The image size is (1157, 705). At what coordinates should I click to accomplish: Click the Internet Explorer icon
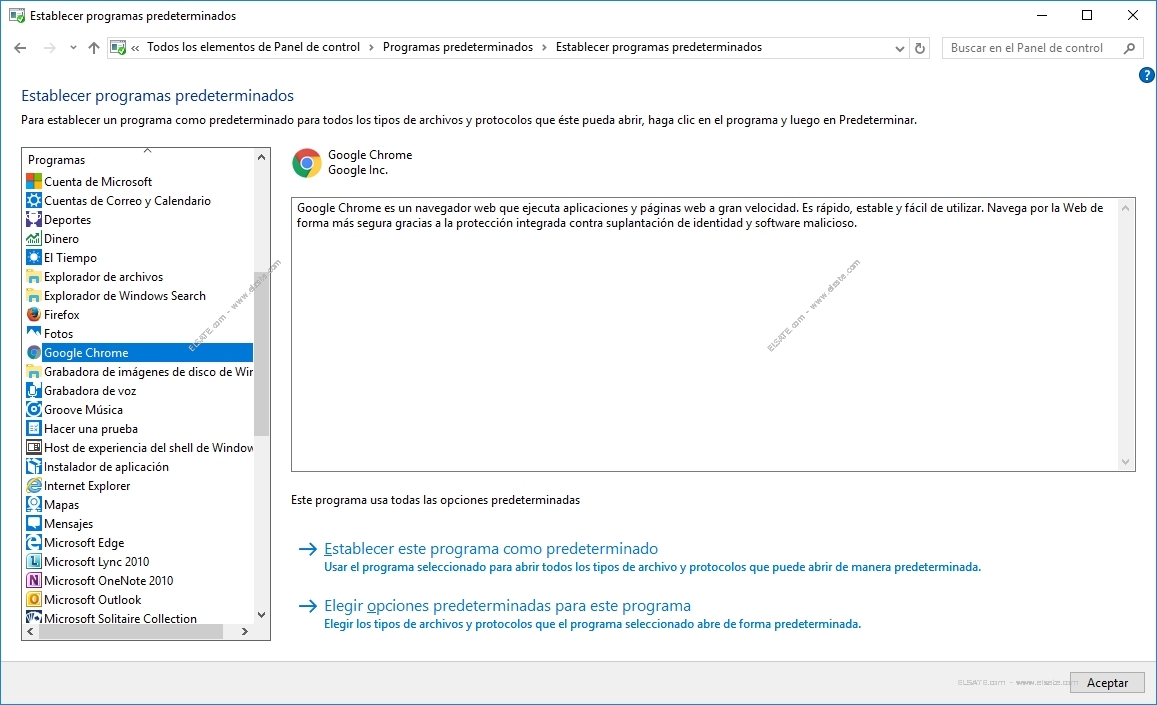coord(34,486)
